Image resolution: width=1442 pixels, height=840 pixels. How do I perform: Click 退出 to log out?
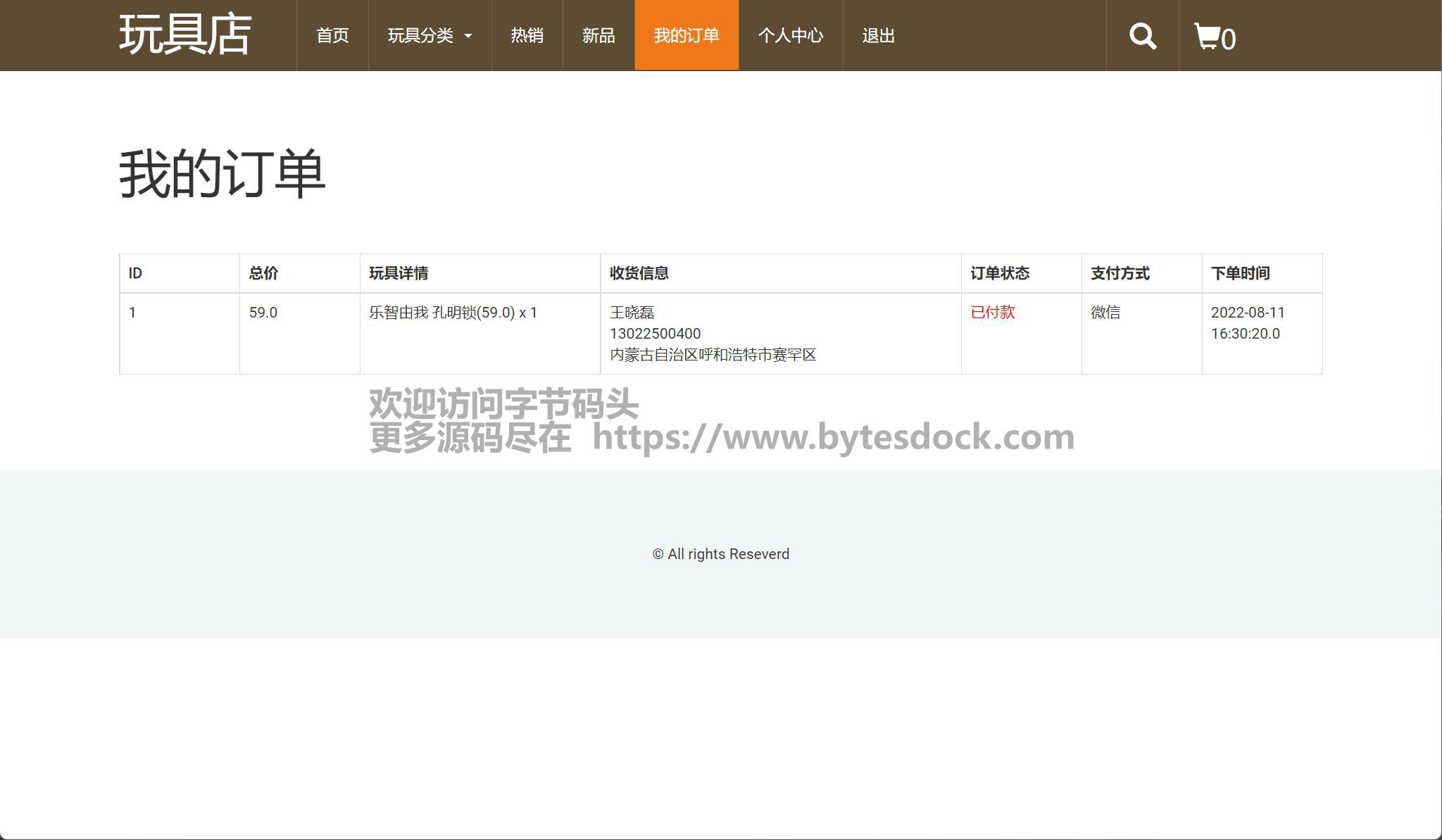[878, 35]
